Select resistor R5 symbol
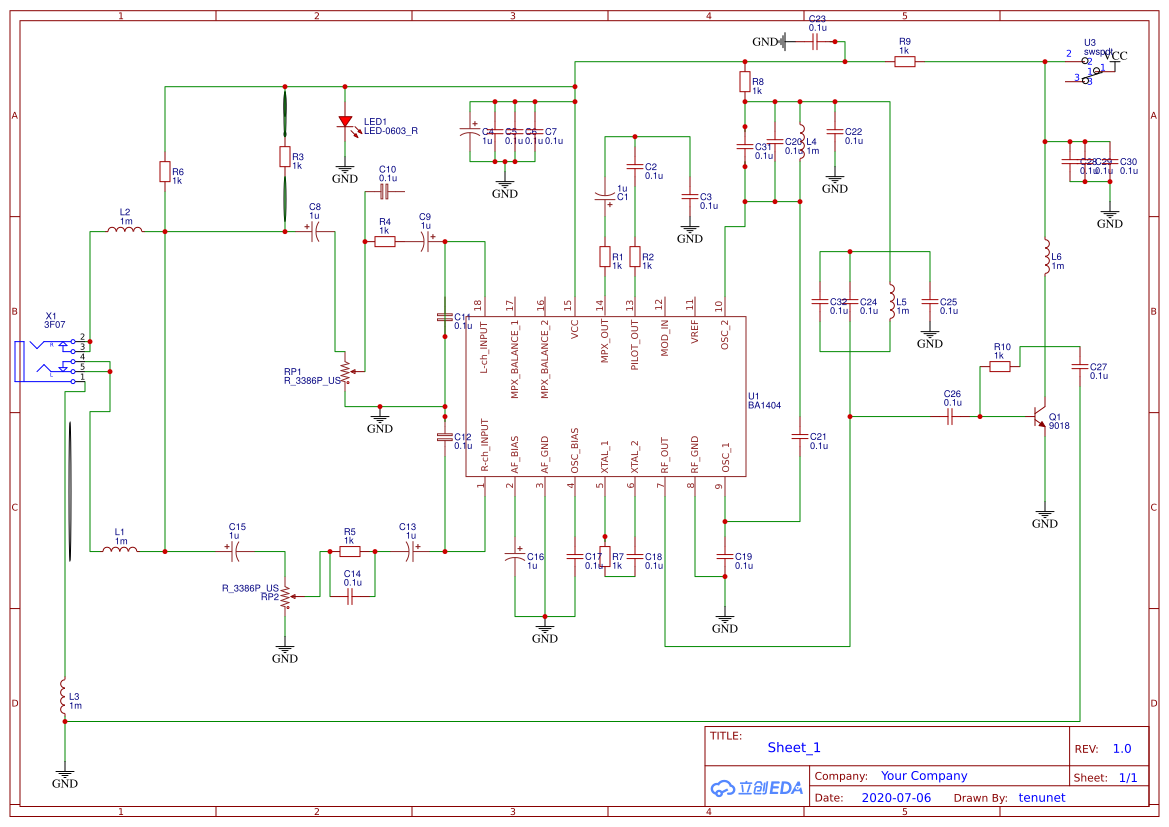 350,552
